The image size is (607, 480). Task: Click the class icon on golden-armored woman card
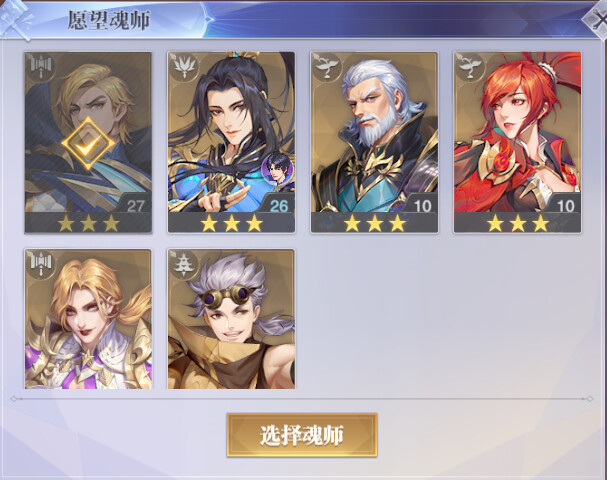click(x=41, y=264)
